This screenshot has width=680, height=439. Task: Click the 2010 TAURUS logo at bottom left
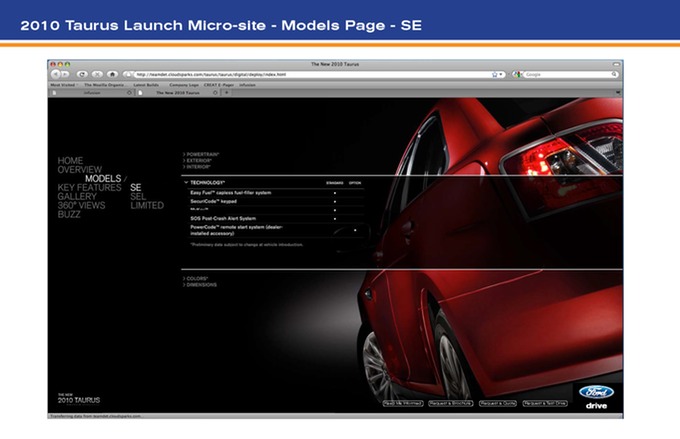[x=79, y=399]
